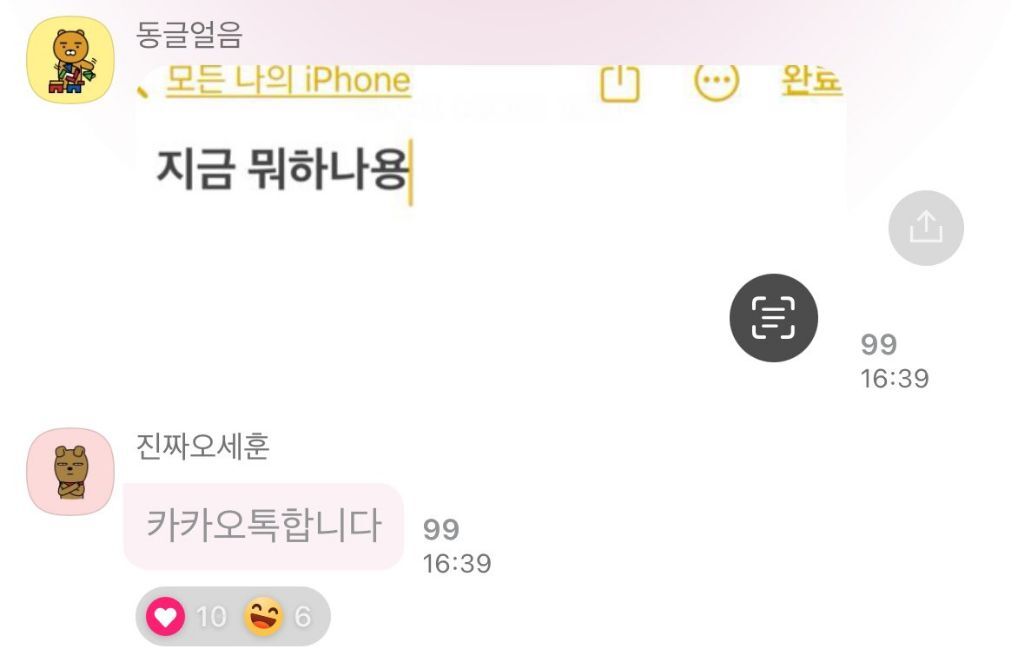Click the 지금 뭐하나용 note title text

[x=282, y=169]
